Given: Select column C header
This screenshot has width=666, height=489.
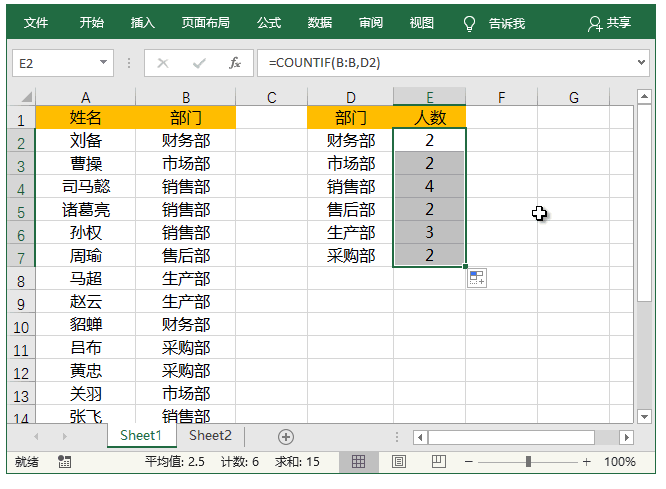Looking at the screenshot, I should click(272, 97).
